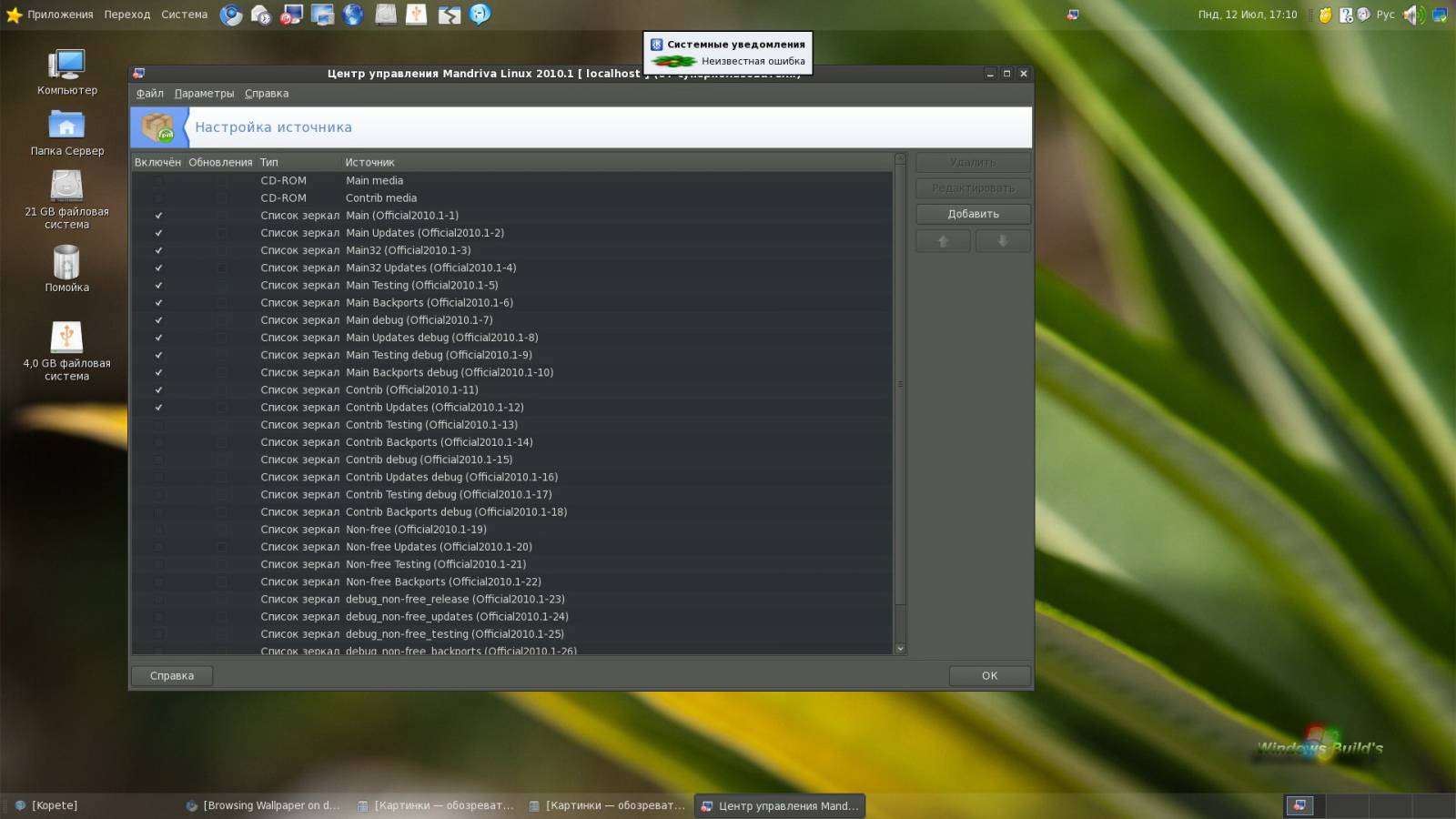Open the Помойка trash icon

[66, 269]
